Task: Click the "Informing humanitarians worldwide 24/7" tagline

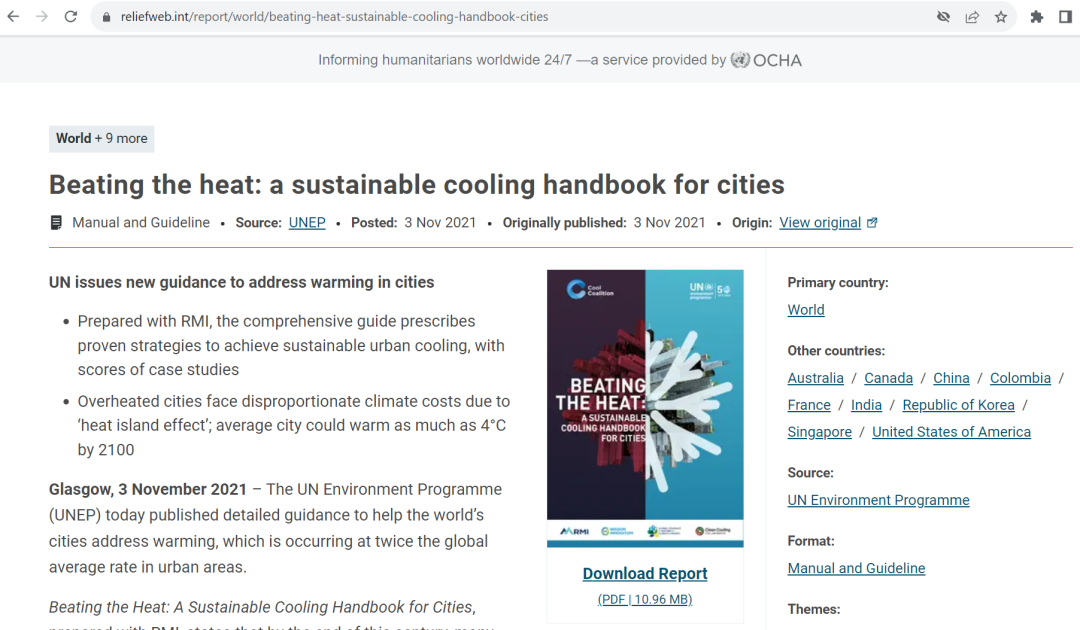Action: [x=445, y=60]
